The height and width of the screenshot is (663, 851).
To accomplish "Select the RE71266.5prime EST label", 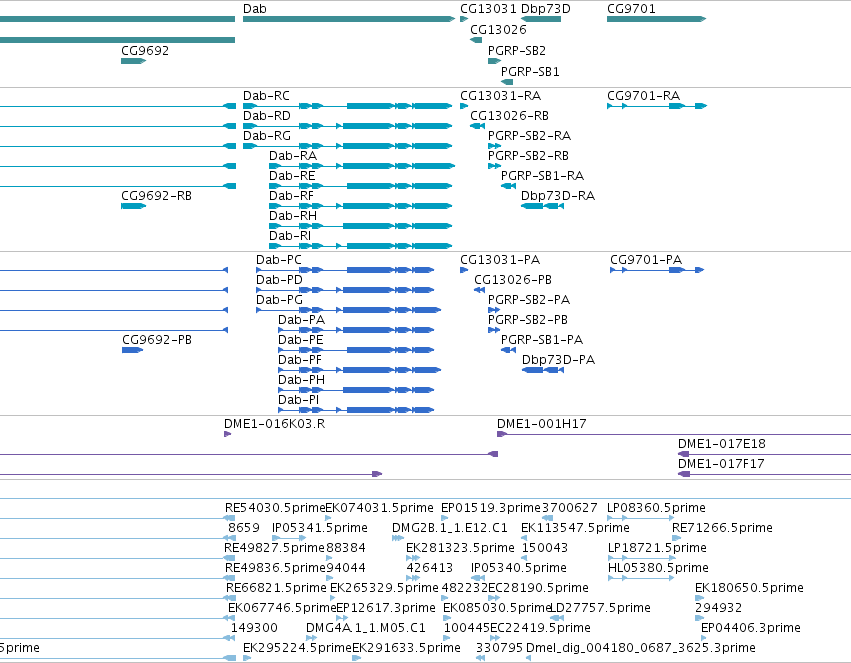I will 722,528.
